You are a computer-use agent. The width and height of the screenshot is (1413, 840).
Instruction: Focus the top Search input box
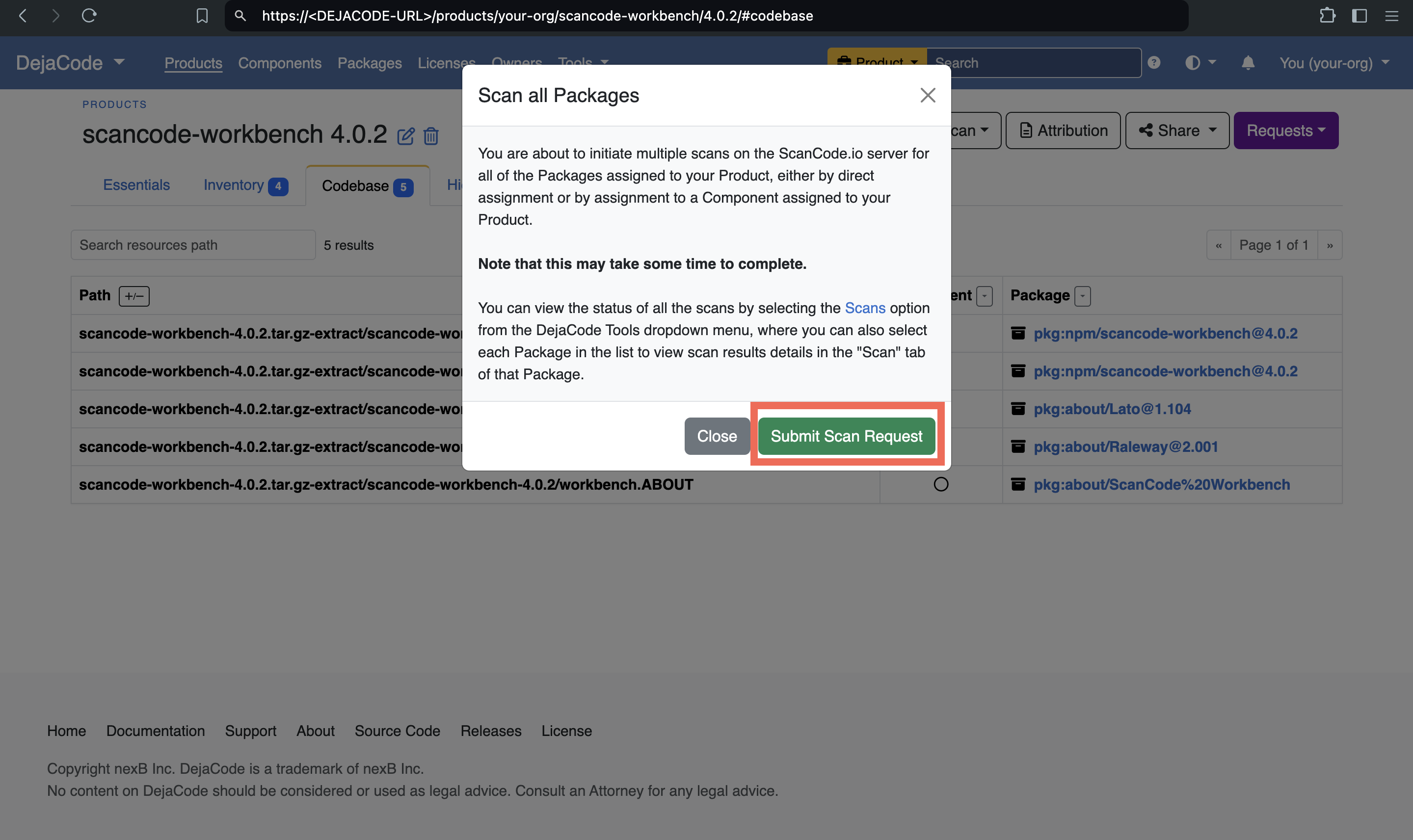pos(1033,63)
